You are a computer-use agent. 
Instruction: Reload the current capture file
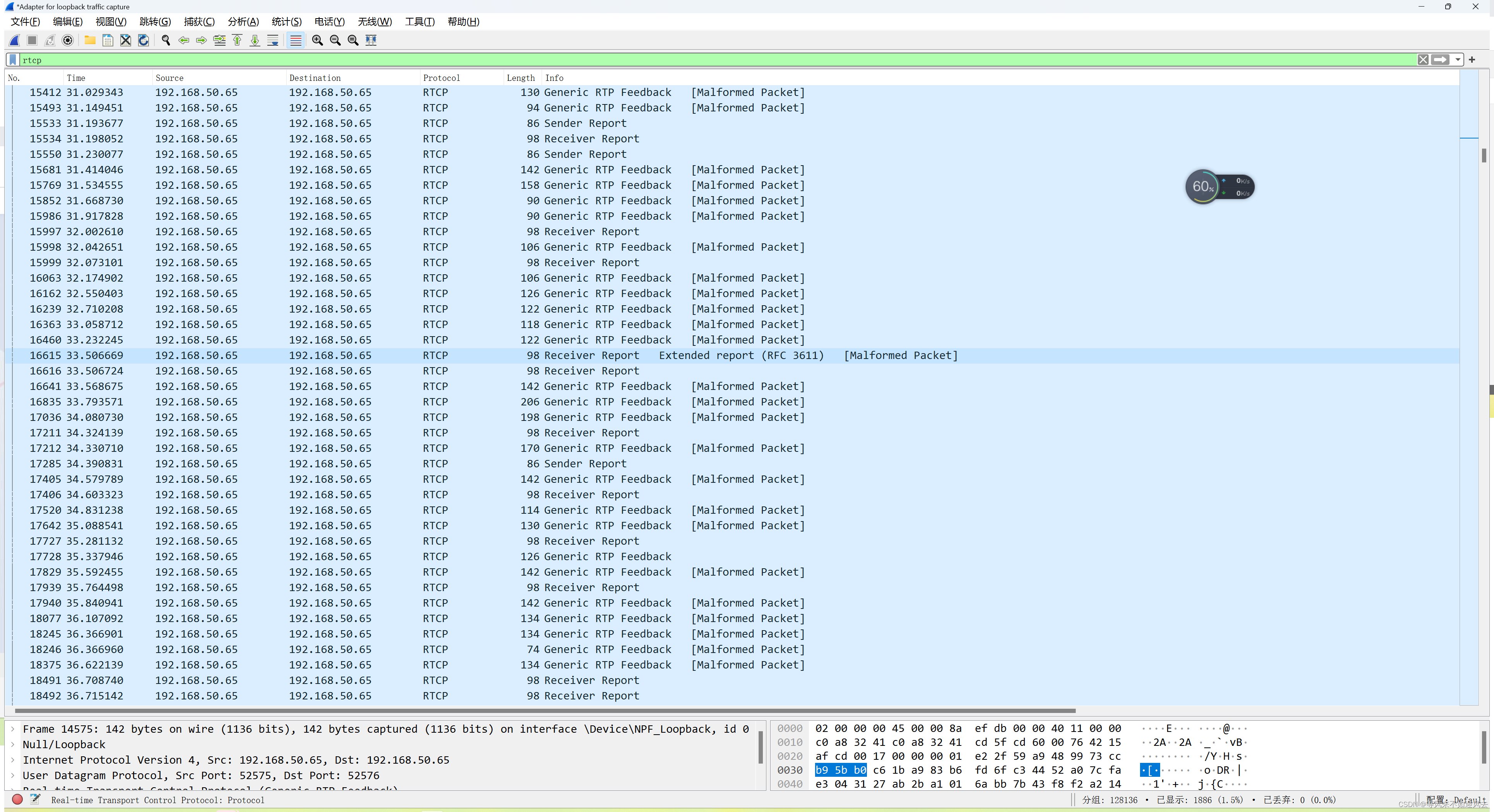pos(143,40)
